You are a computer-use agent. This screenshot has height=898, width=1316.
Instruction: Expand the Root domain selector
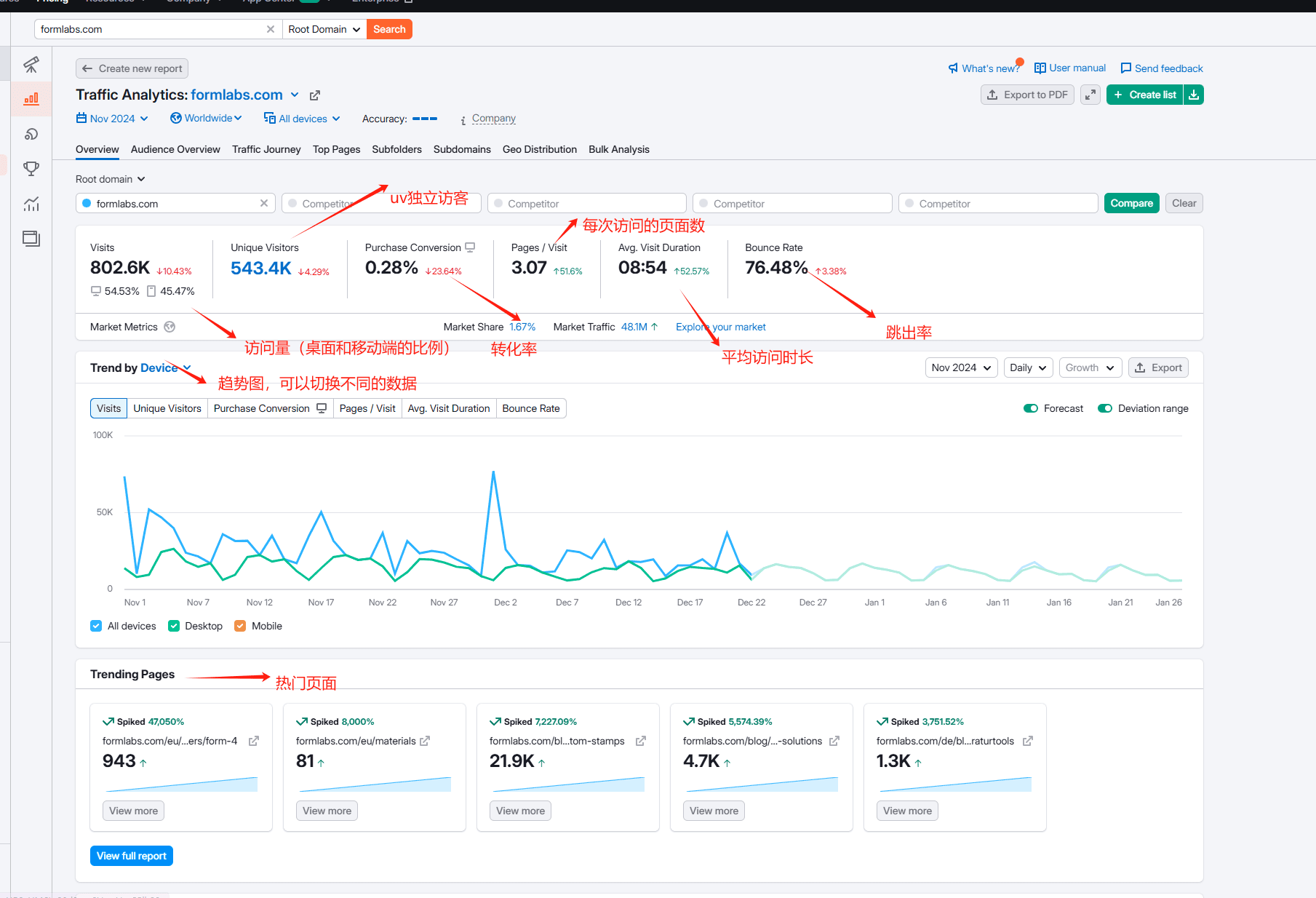[x=111, y=179]
